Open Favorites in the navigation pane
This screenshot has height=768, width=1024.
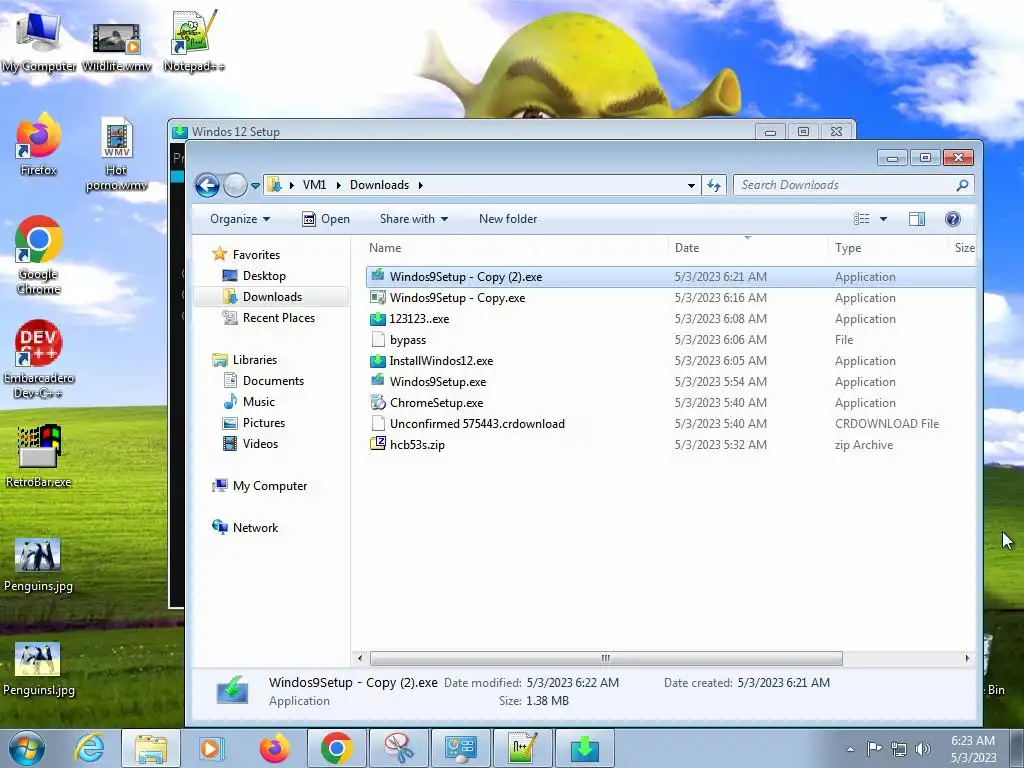tap(256, 255)
